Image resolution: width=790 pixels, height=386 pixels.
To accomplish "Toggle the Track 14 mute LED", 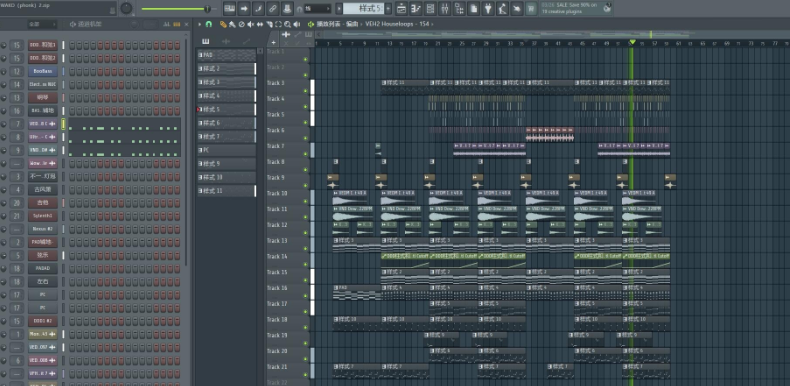I will (305, 264).
